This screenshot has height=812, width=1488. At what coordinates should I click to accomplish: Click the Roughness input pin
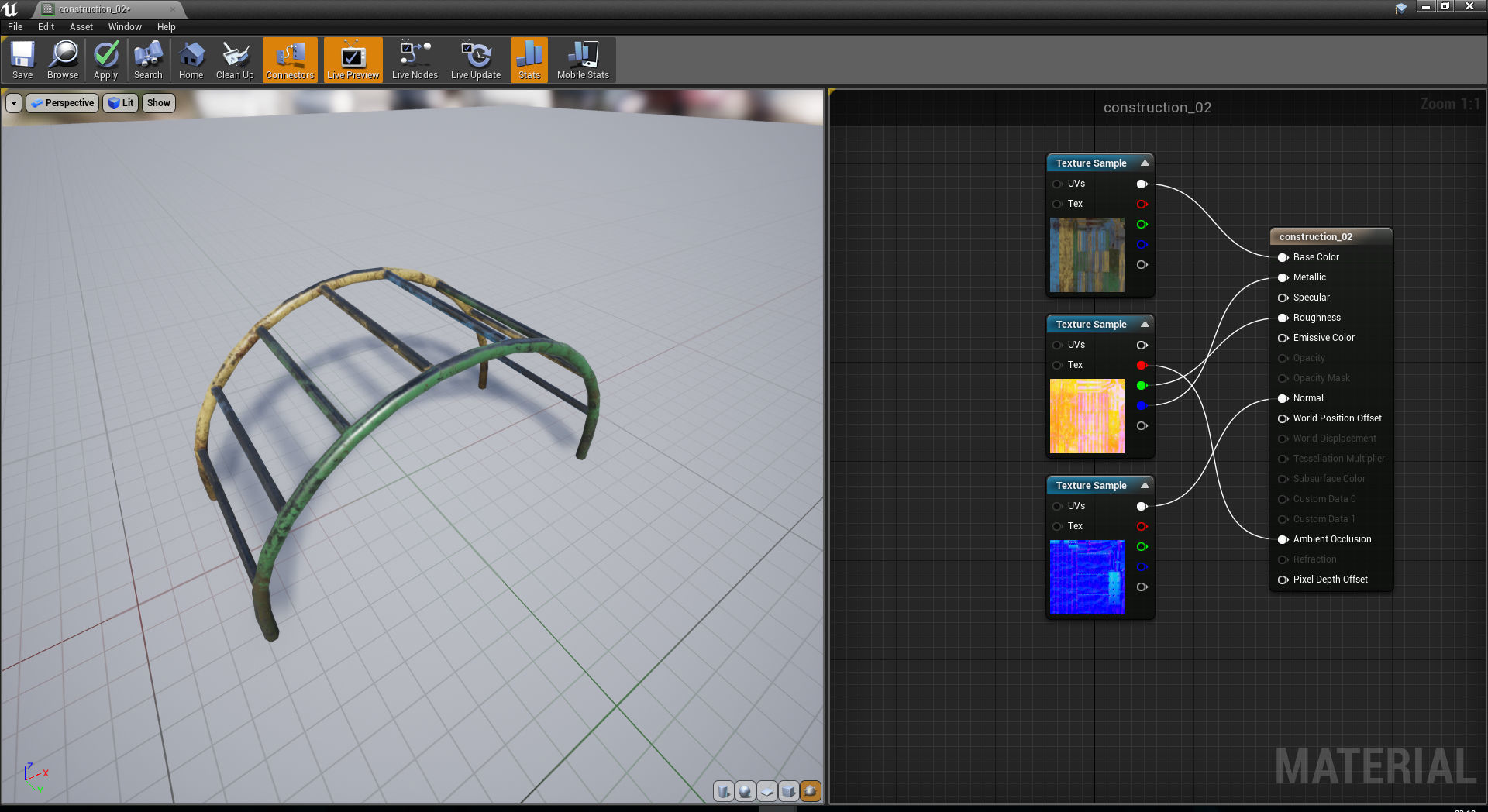tap(1283, 318)
